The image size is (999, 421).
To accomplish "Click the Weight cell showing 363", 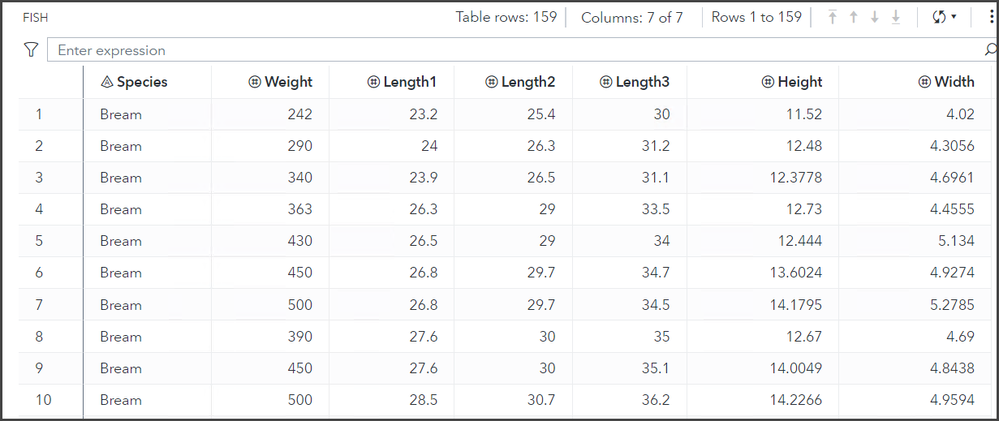I will (298, 209).
